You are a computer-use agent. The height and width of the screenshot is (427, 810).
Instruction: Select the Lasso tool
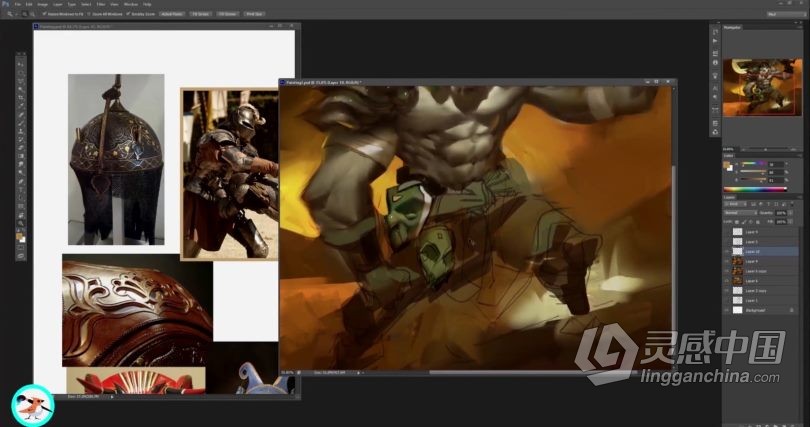(x=21, y=81)
